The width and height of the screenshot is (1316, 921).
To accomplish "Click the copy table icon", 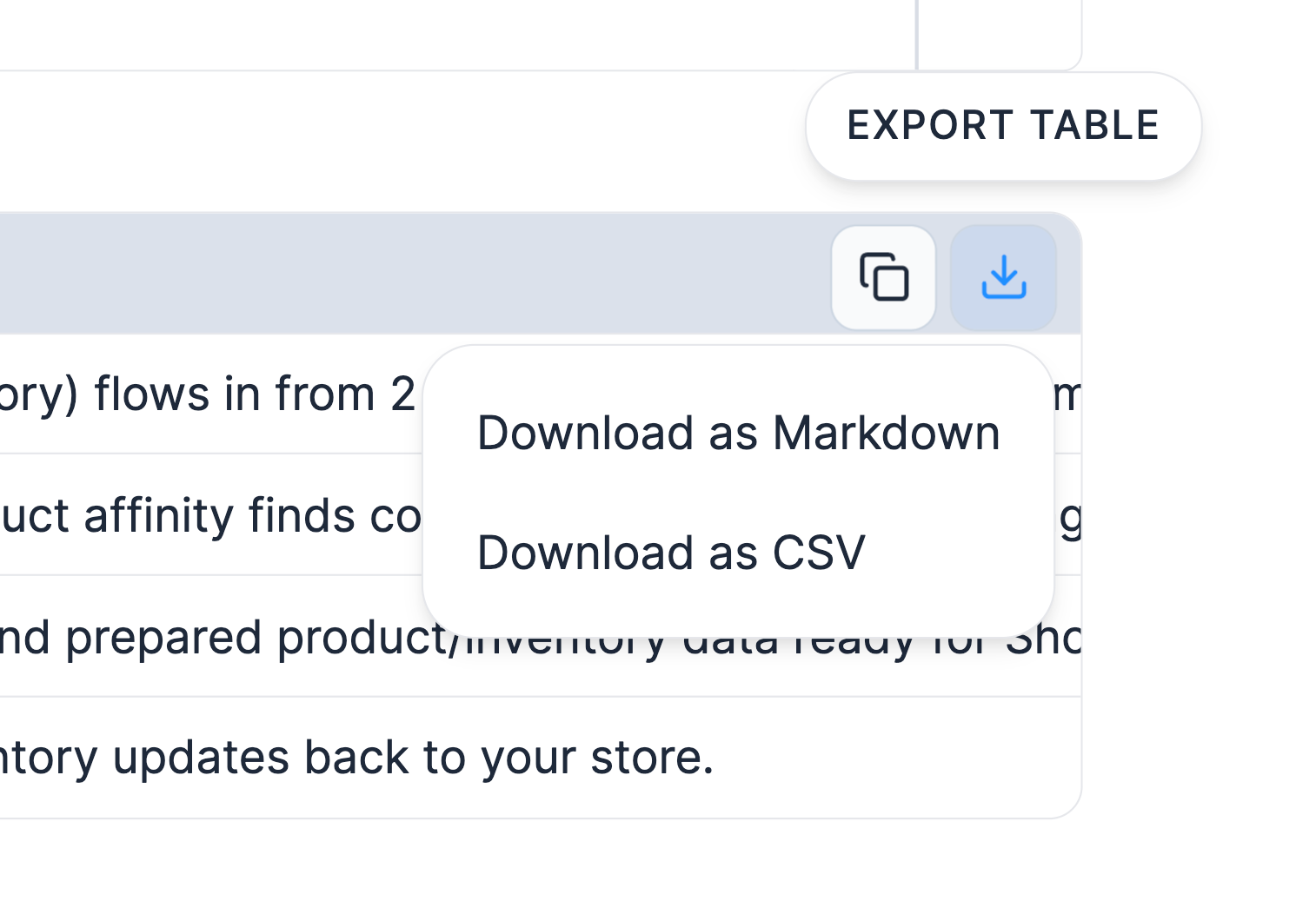I will pos(883,278).
